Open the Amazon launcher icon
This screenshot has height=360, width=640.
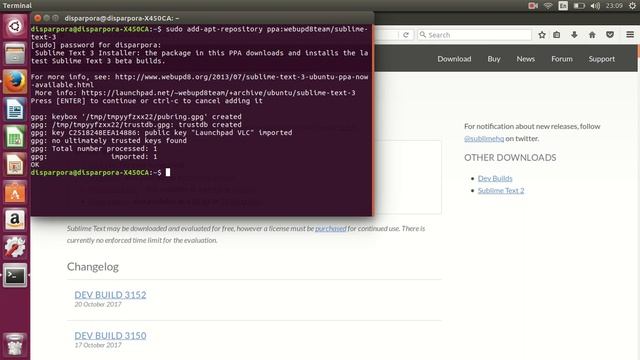15,220
